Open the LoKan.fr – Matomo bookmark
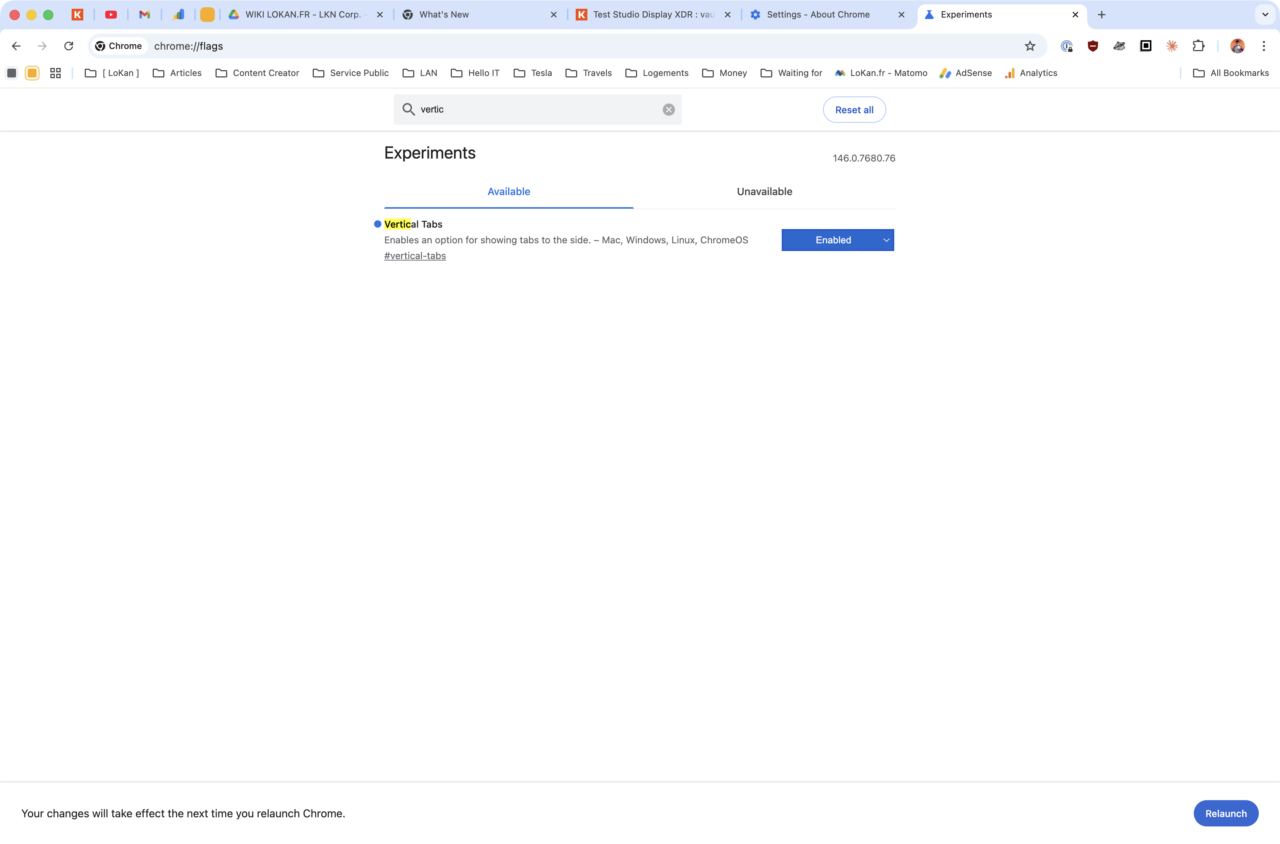The width and height of the screenshot is (1280, 844). pyautogui.click(x=880, y=72)
